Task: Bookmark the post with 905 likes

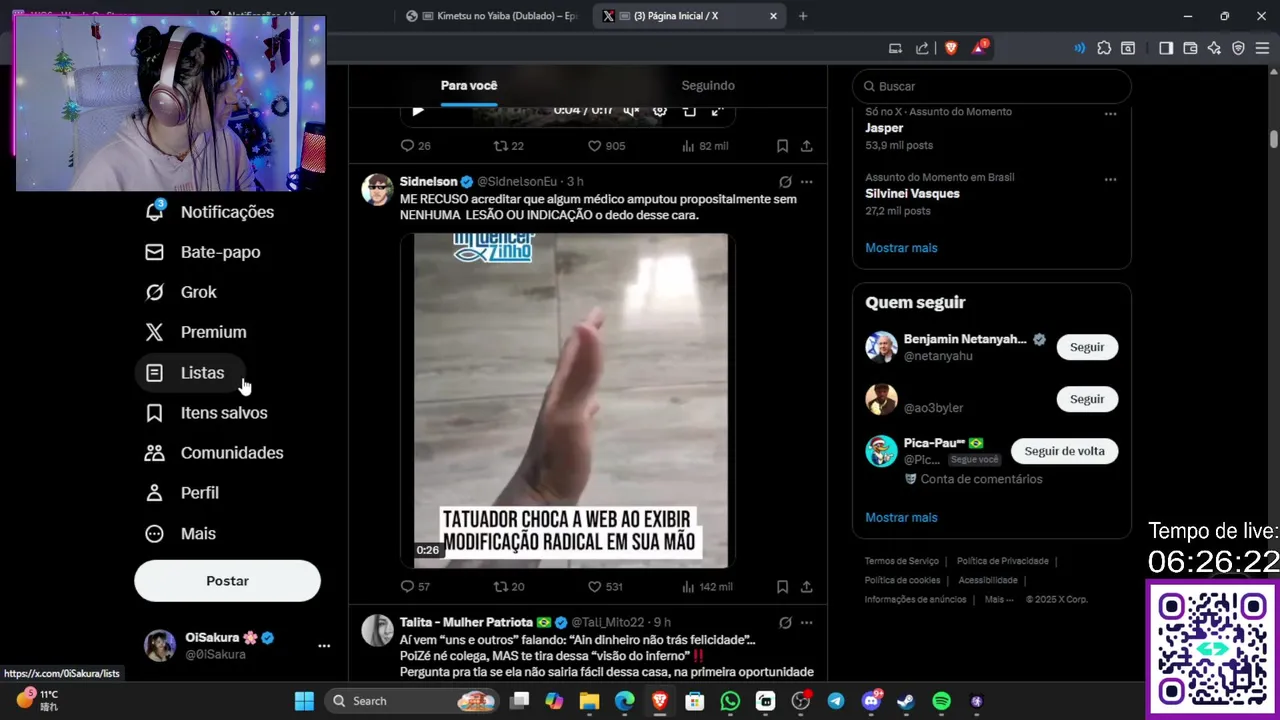Action: pyautogui.click(x=782, y=146)
